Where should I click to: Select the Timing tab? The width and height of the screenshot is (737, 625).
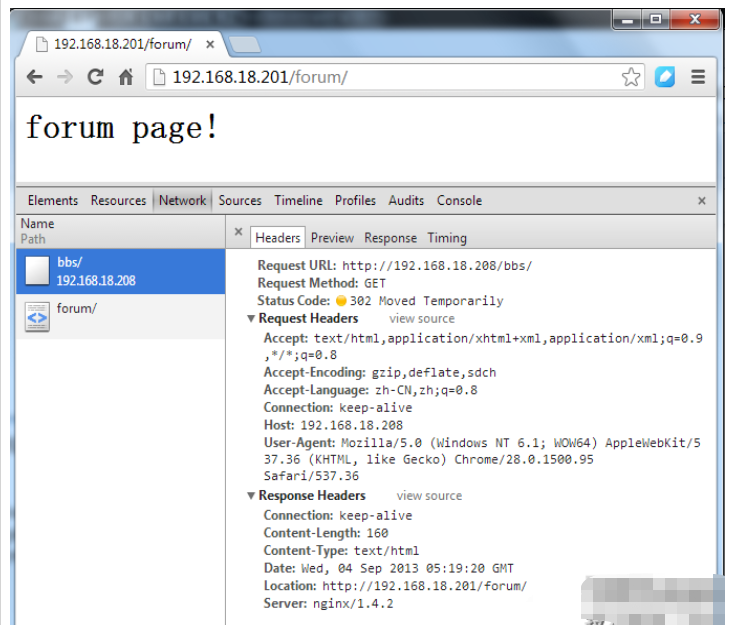[447, 238]
